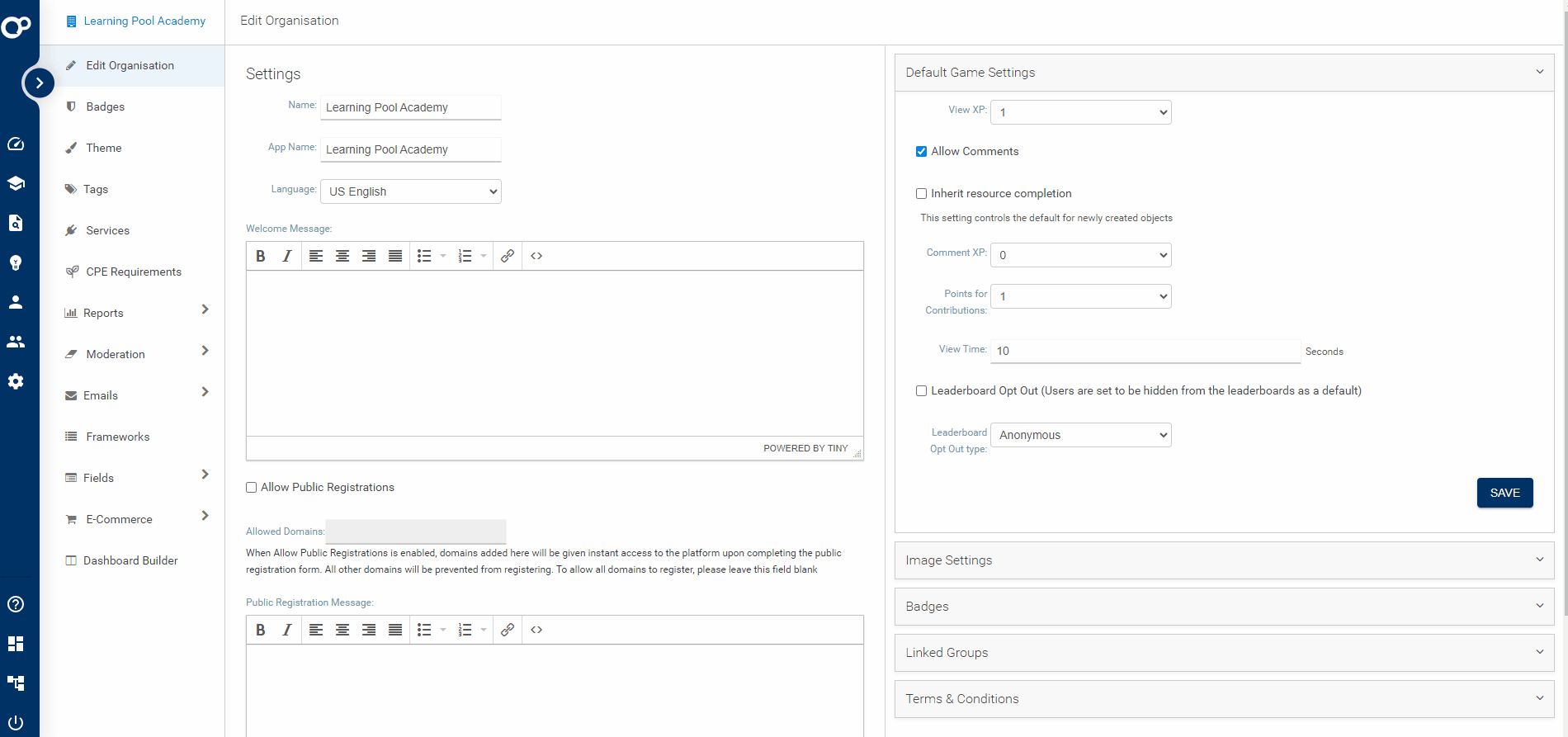Go to Theme in the sidebar
Screen dimensions: 1568x737
[103, 148]
